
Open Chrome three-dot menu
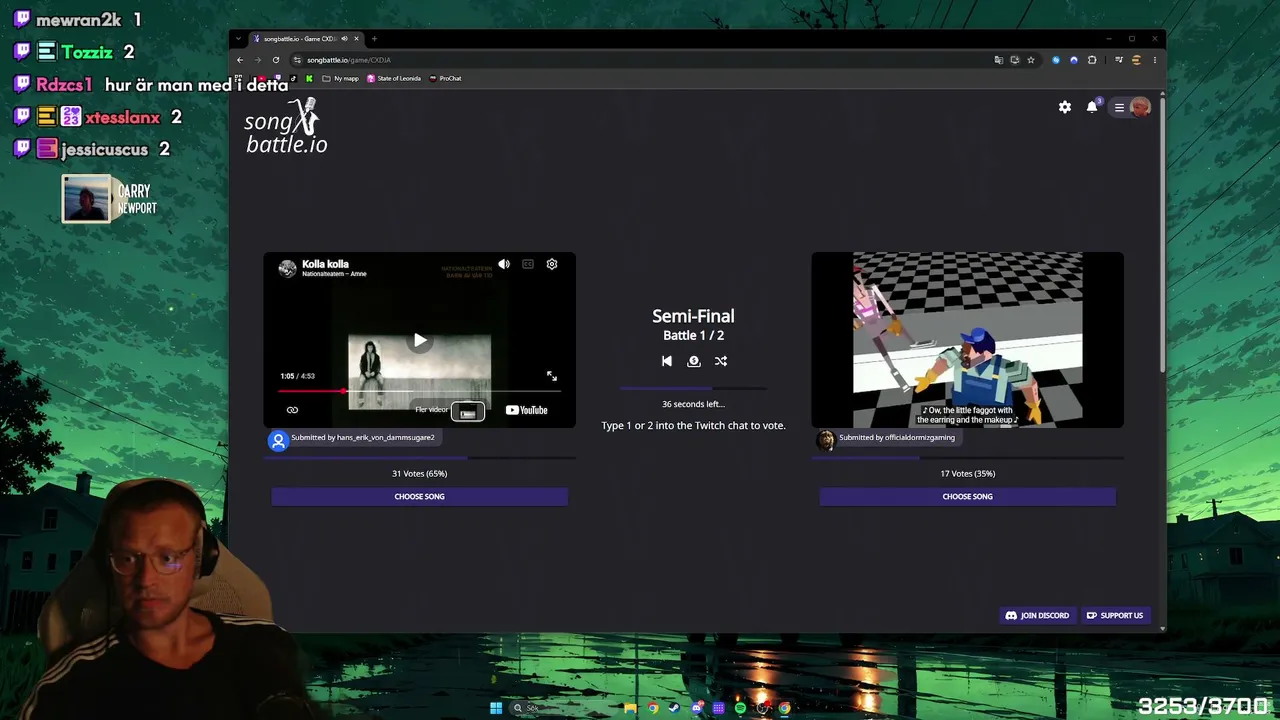coord(1154,60)
